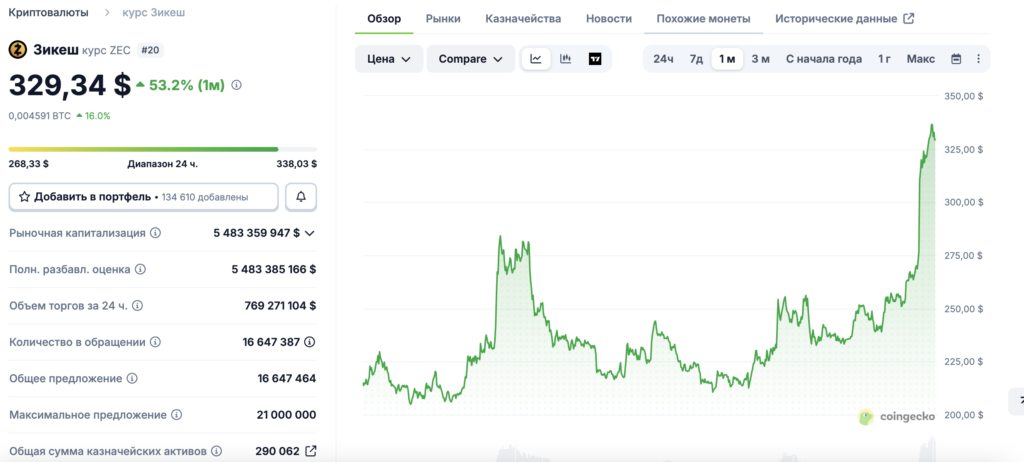
Task: Open chart three-dot more options menu
Action: [x=978, y=59]
